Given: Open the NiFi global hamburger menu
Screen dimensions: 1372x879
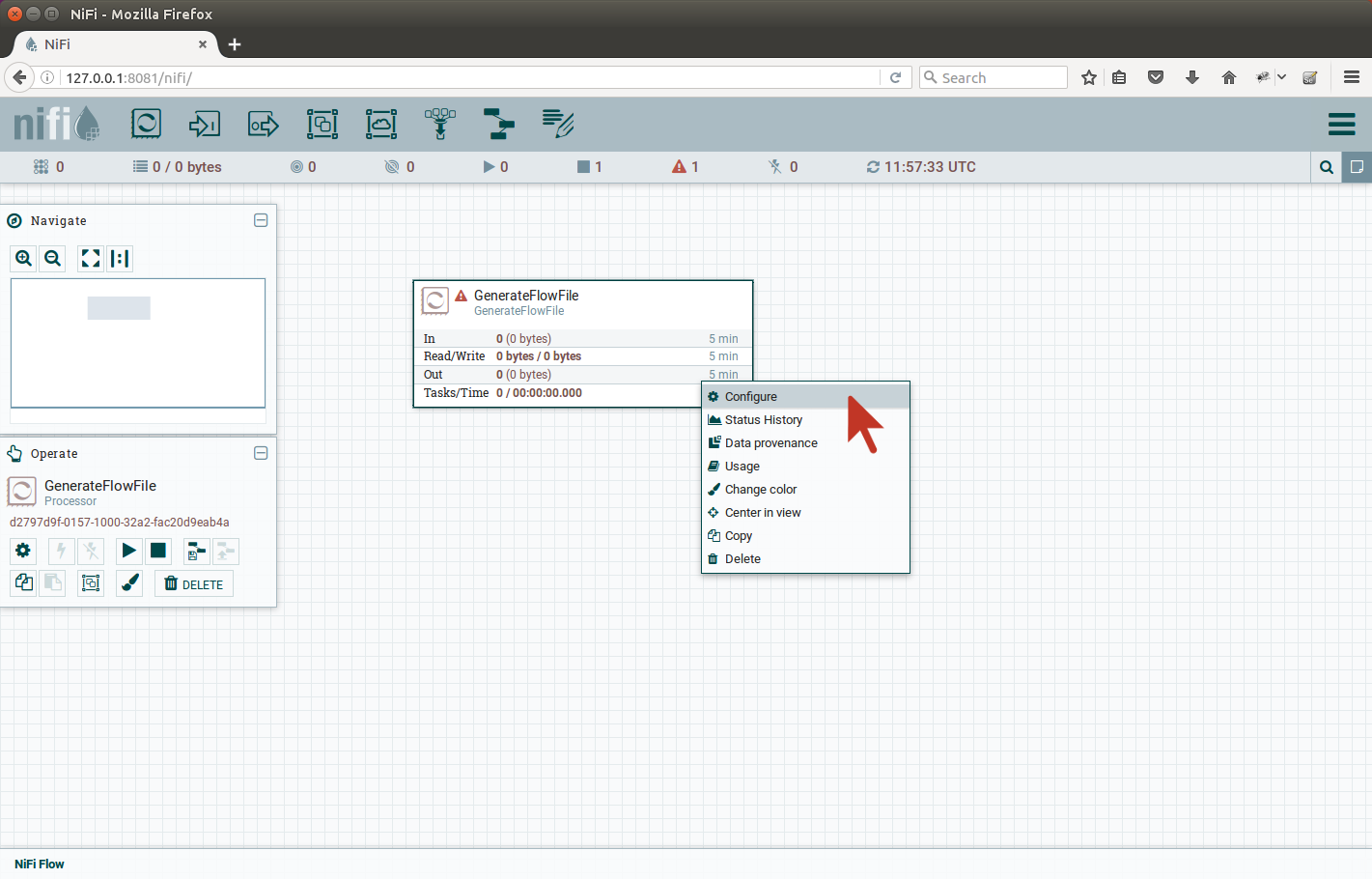Looking at the screenshot, I should pyautogui.click(x=1341, y=125).
